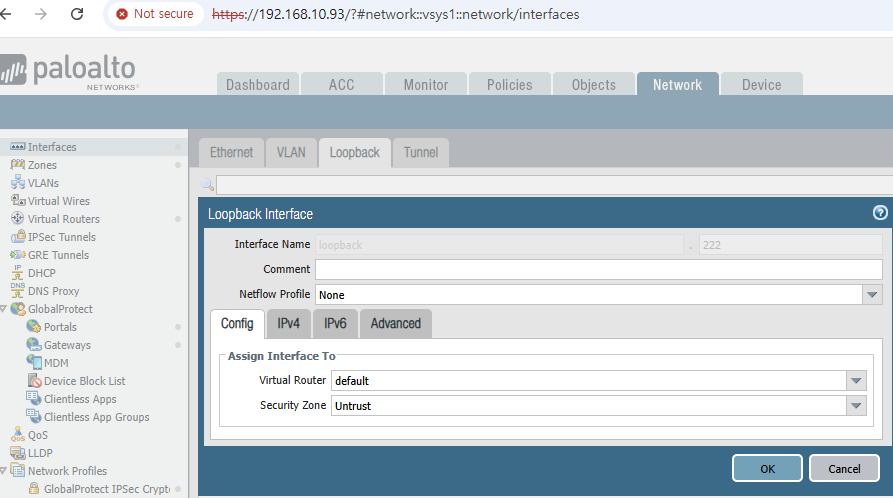Screen dimensions: 893x498
Task: Click the GlobalProtect globe icon
Action: click(x=18, y=309)
